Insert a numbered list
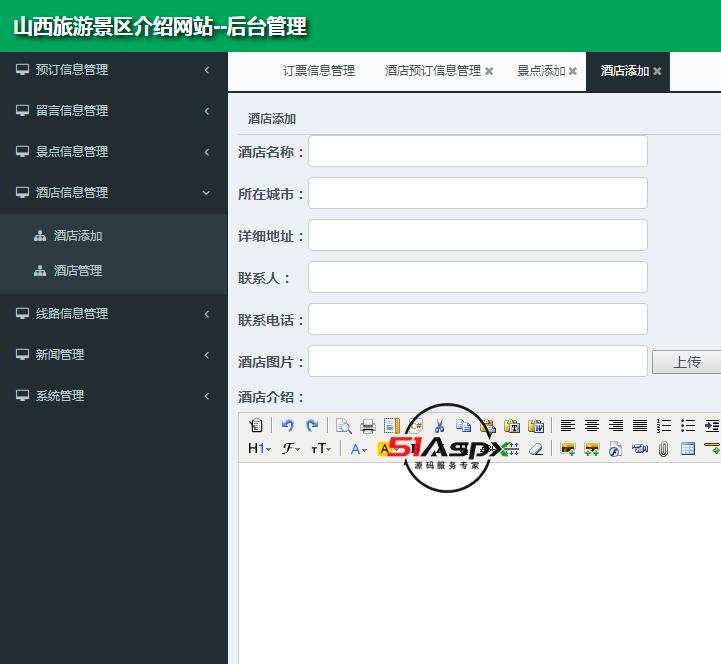The width and height of the screenshot is (721, 664). coord(664,425)
